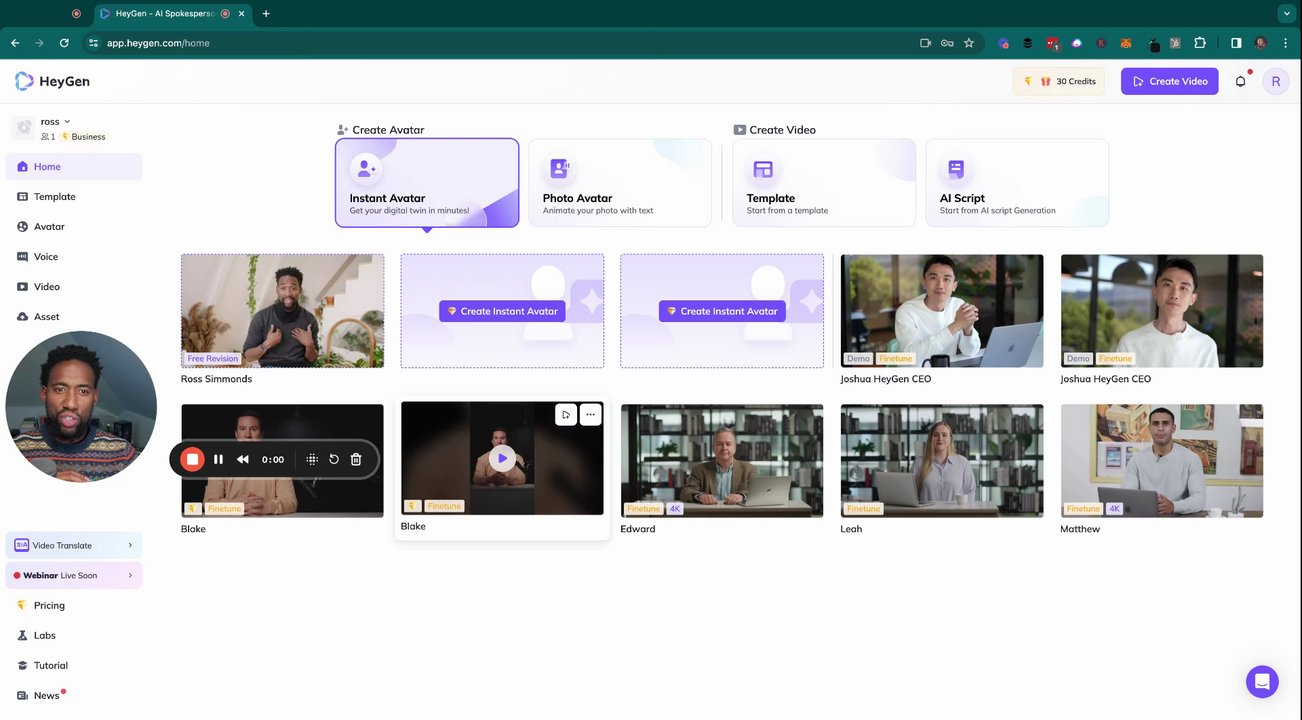Open the Ross Simmonds avatar thumbnail

[x=282, y=311]
